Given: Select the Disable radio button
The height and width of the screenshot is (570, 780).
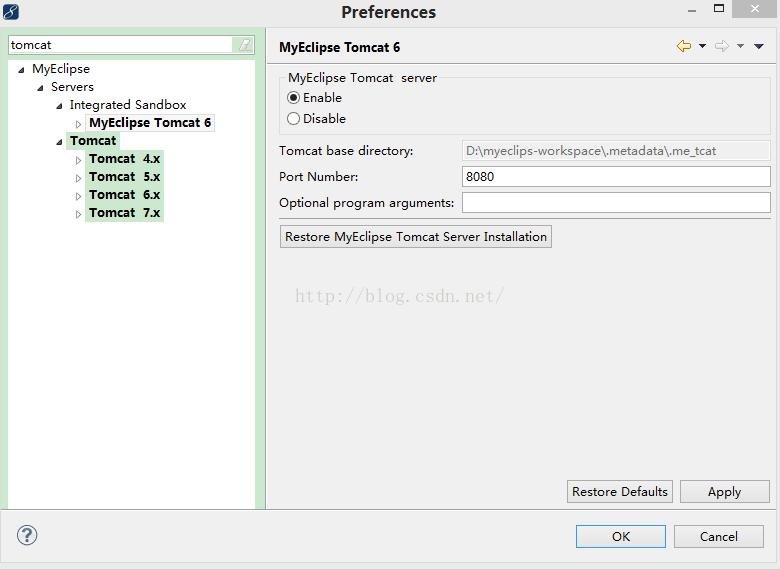Looking at the screenshot, I should (x=293, y=118).
